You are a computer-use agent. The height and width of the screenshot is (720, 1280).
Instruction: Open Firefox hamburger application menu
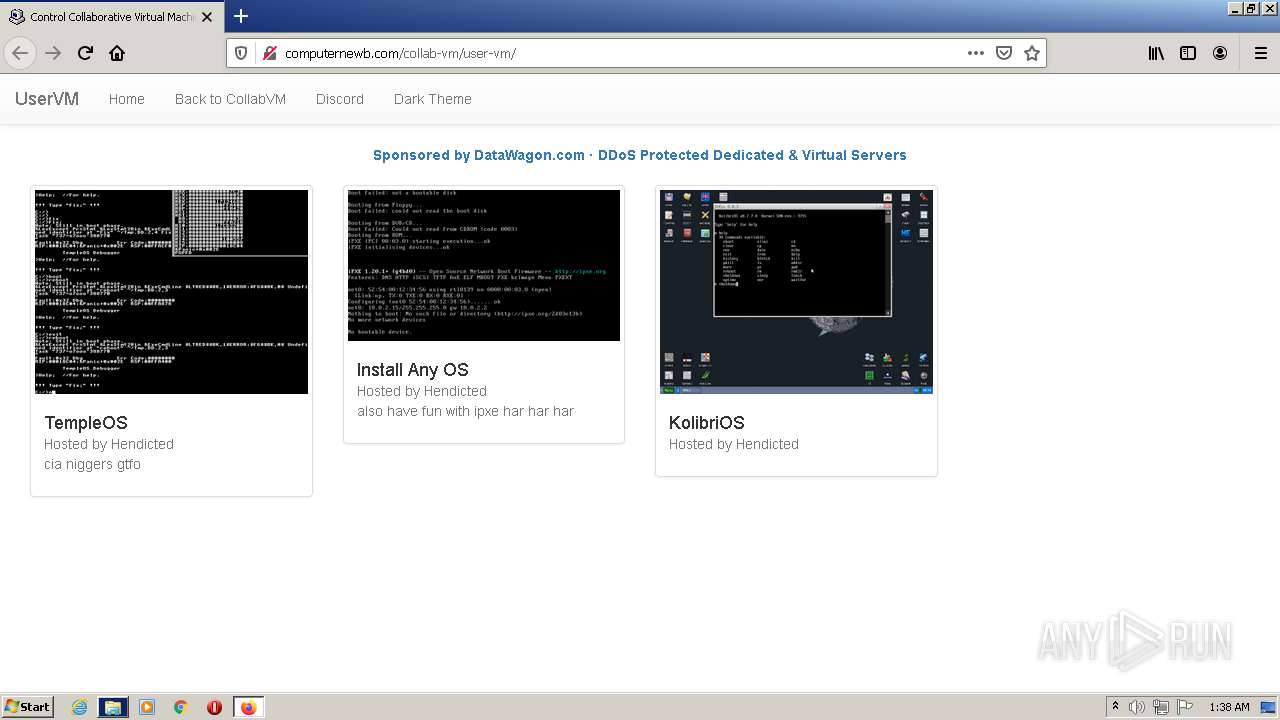(x=1260, y=53)
